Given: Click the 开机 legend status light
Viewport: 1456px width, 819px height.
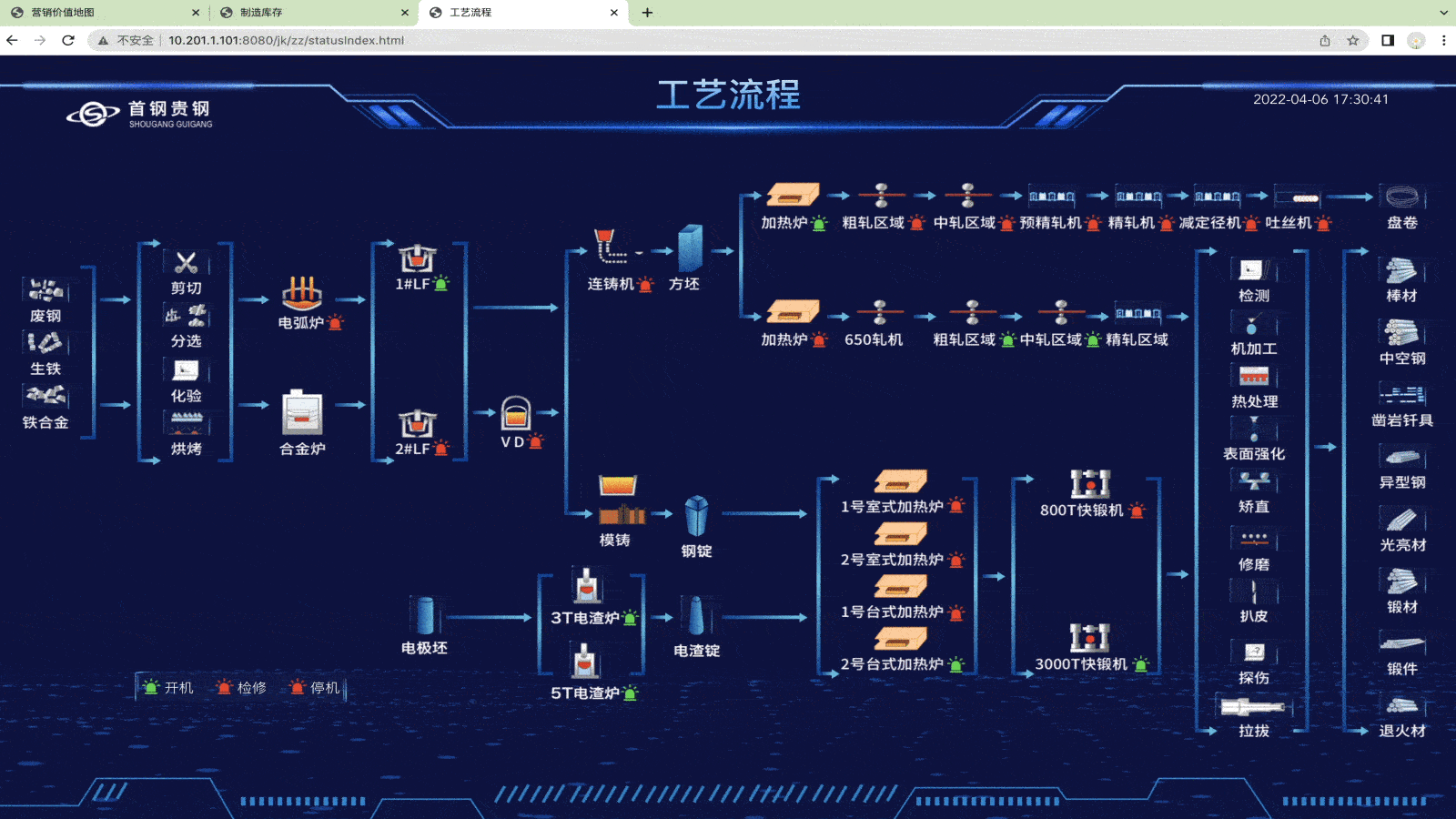Looking at the screenshot, I should click(x=151, y=687).
